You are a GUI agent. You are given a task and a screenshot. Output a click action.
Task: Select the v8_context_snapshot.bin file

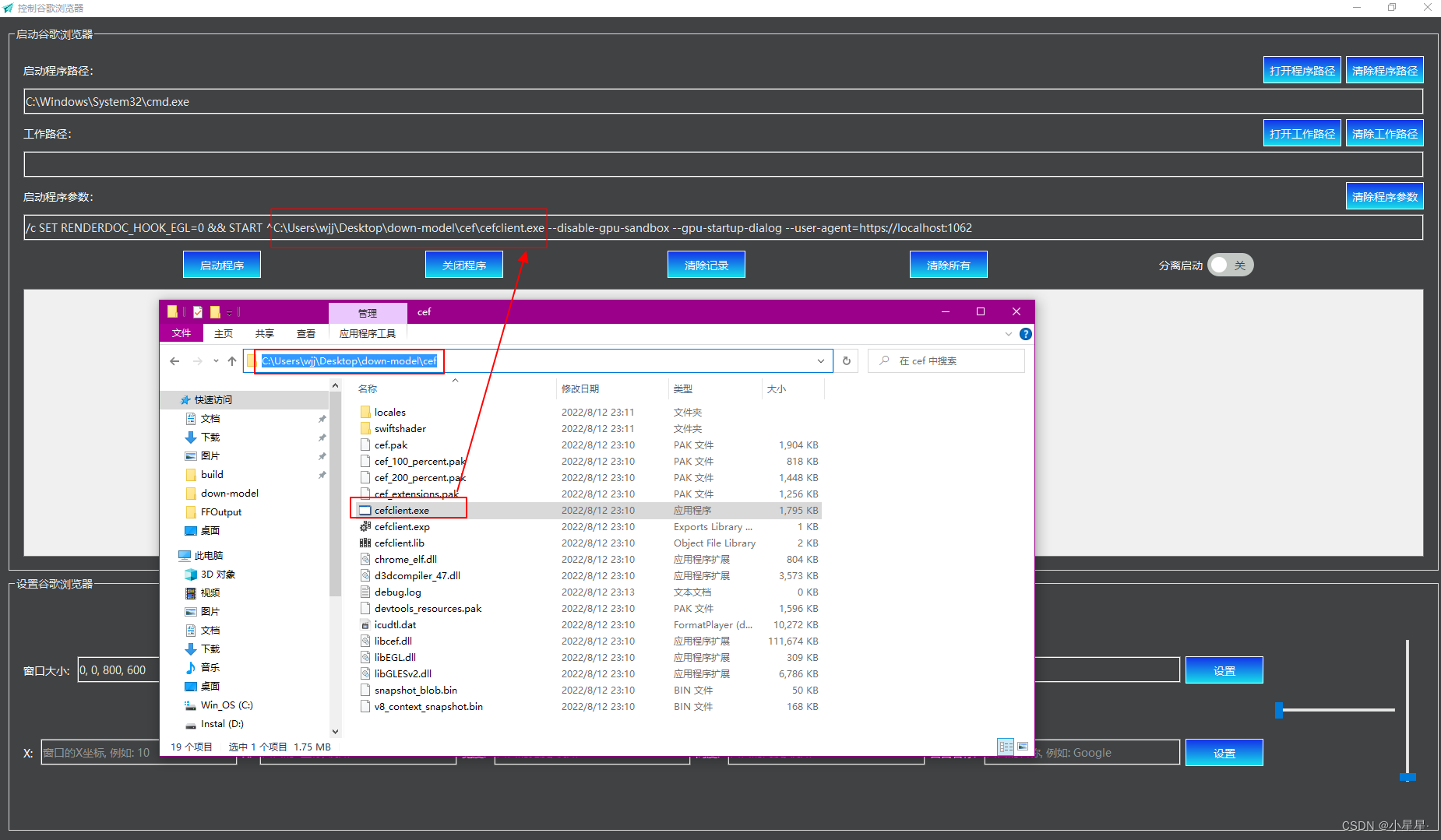428,706
